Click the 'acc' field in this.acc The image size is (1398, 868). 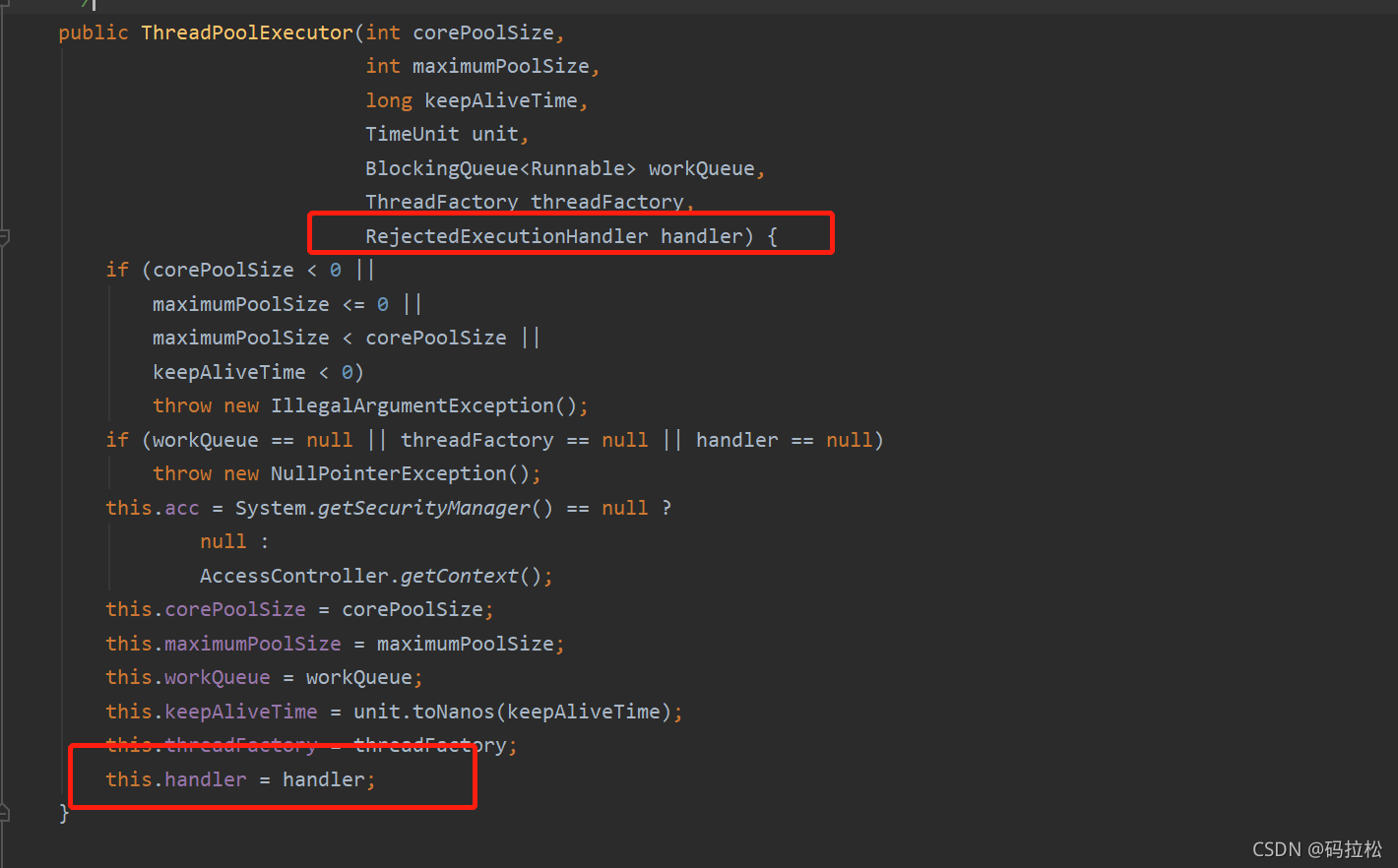182,508
